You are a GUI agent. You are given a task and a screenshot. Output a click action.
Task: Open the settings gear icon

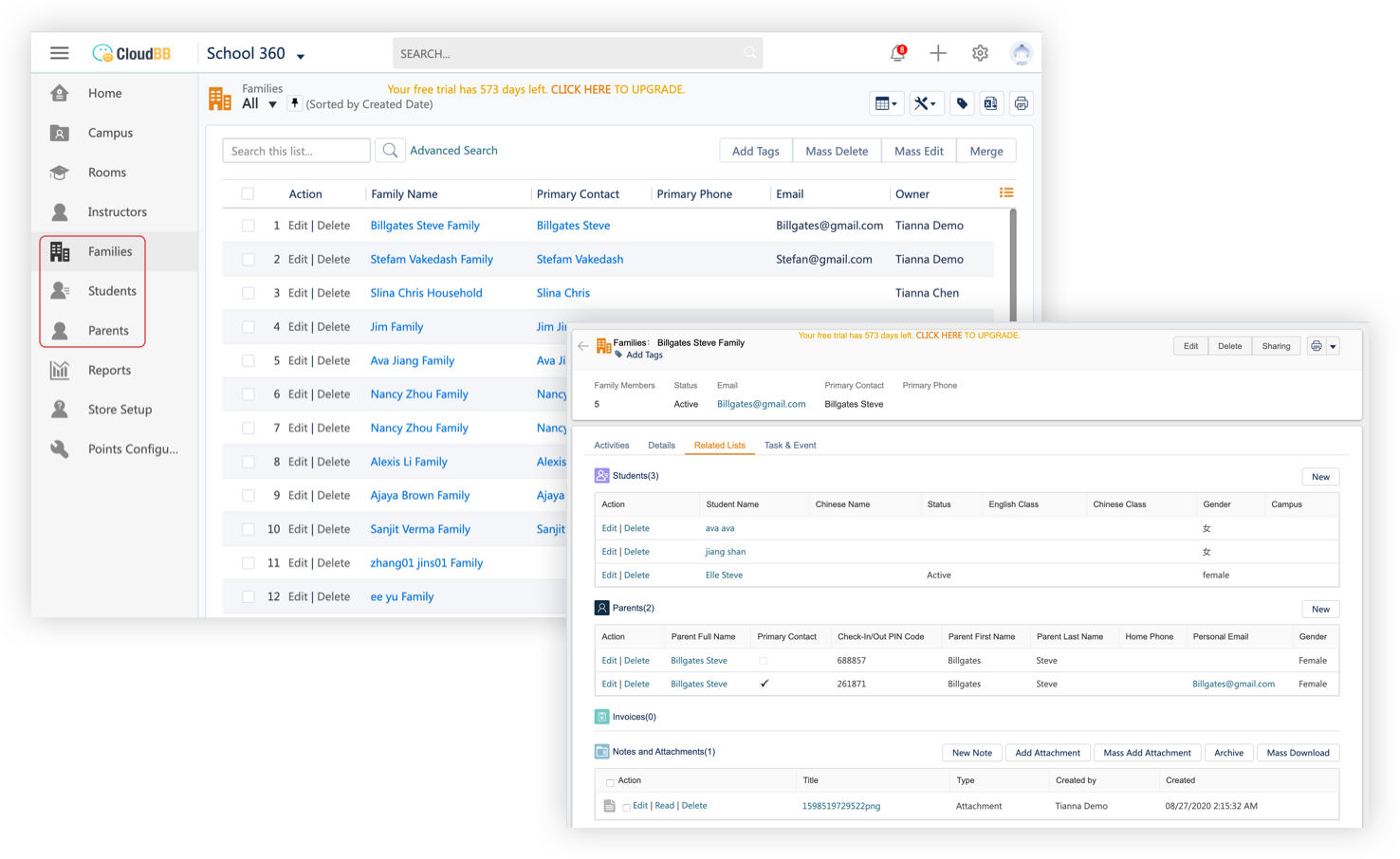(980, 53)
